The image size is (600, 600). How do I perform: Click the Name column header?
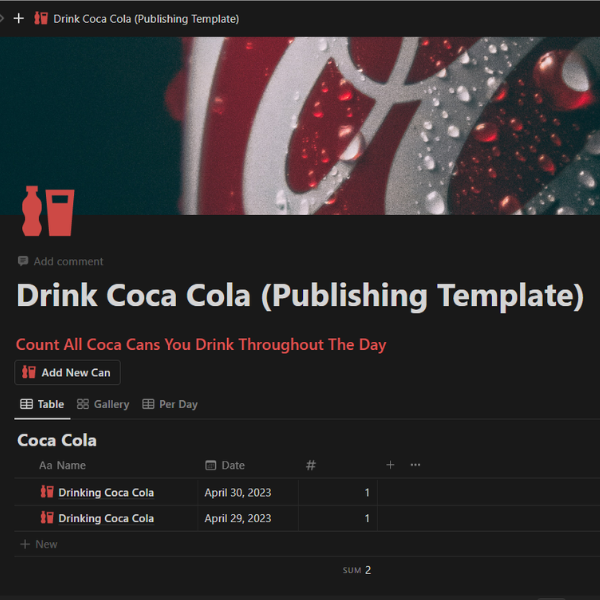point(62,465)
